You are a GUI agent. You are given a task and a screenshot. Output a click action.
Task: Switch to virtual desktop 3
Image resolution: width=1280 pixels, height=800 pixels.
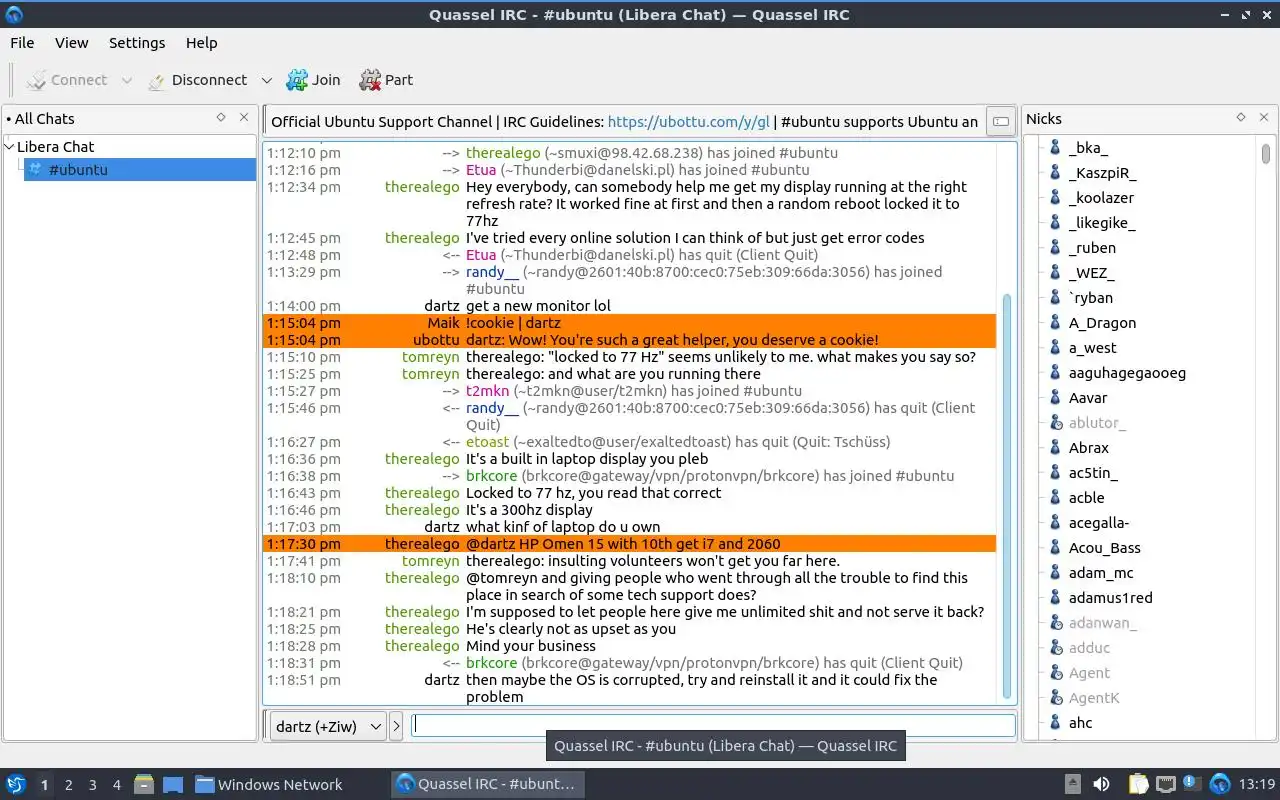[92, 785]
